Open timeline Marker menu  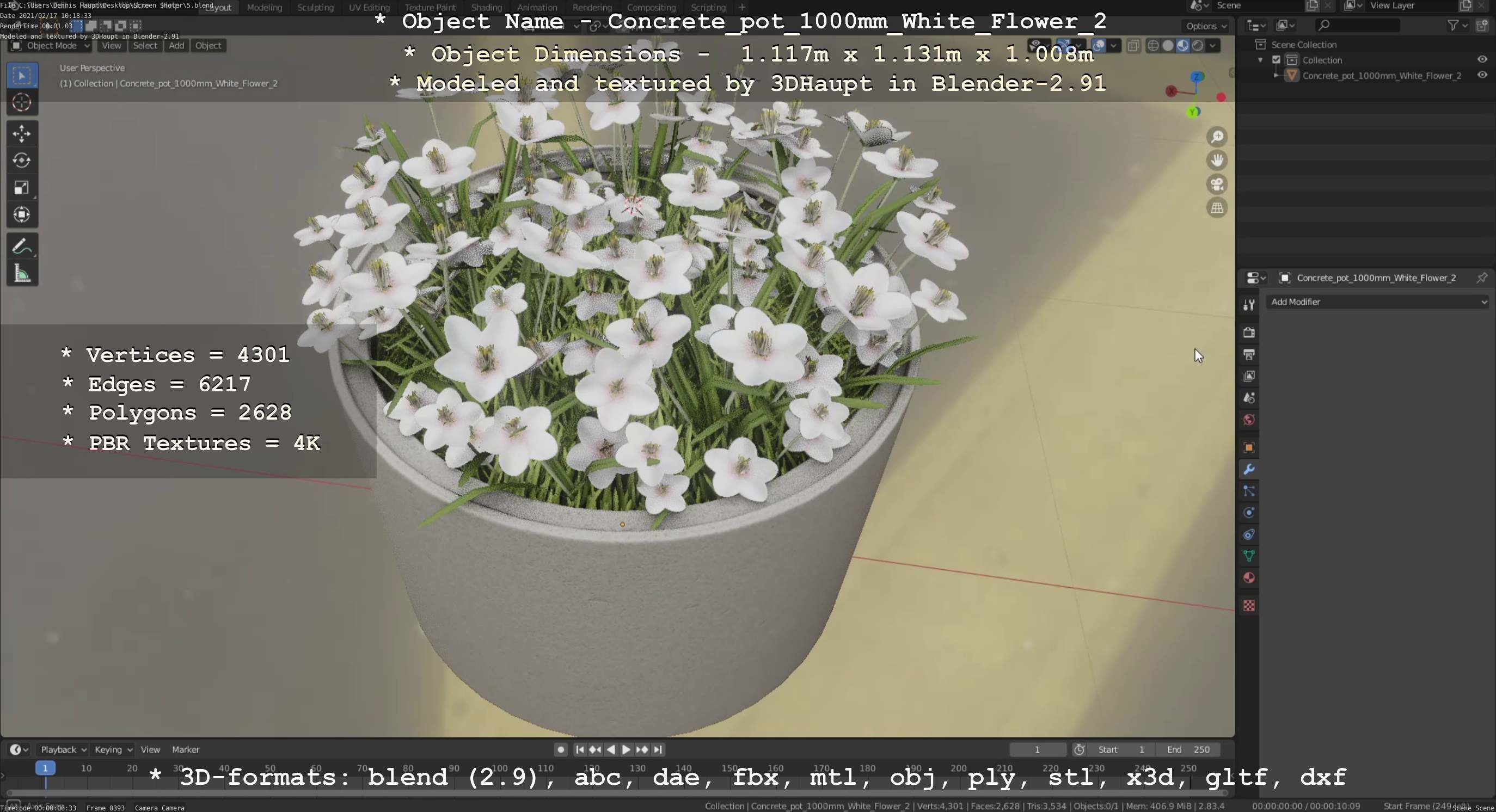click(185, 749)
